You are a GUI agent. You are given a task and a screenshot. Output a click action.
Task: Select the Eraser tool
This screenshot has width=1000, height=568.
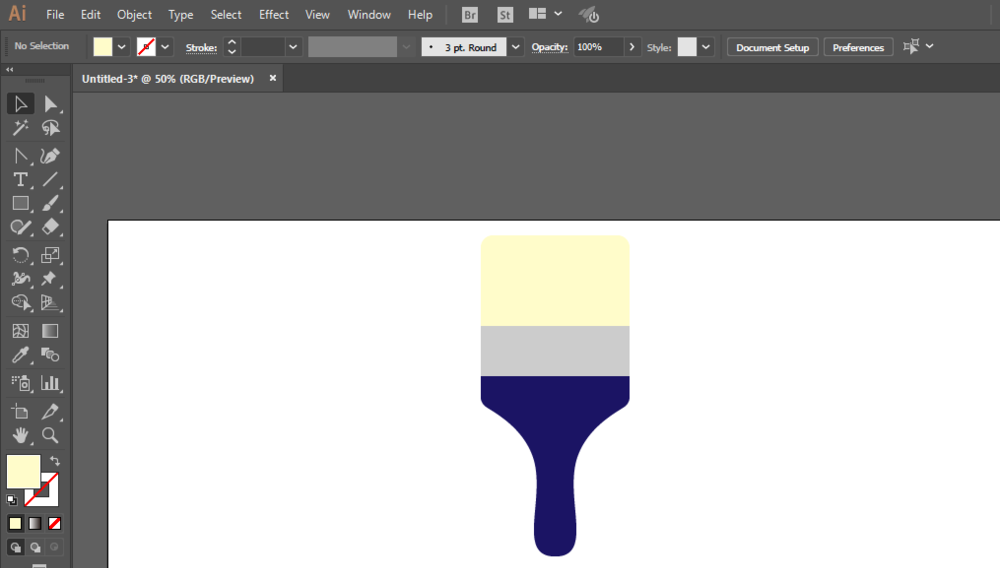click(x=50, y=228)
